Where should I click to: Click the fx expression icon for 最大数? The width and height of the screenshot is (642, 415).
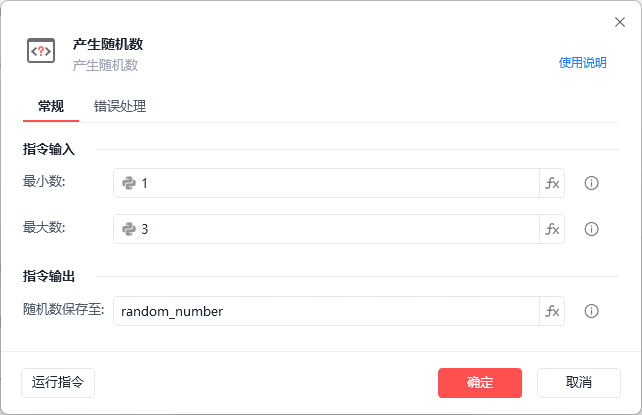point(552,229)
